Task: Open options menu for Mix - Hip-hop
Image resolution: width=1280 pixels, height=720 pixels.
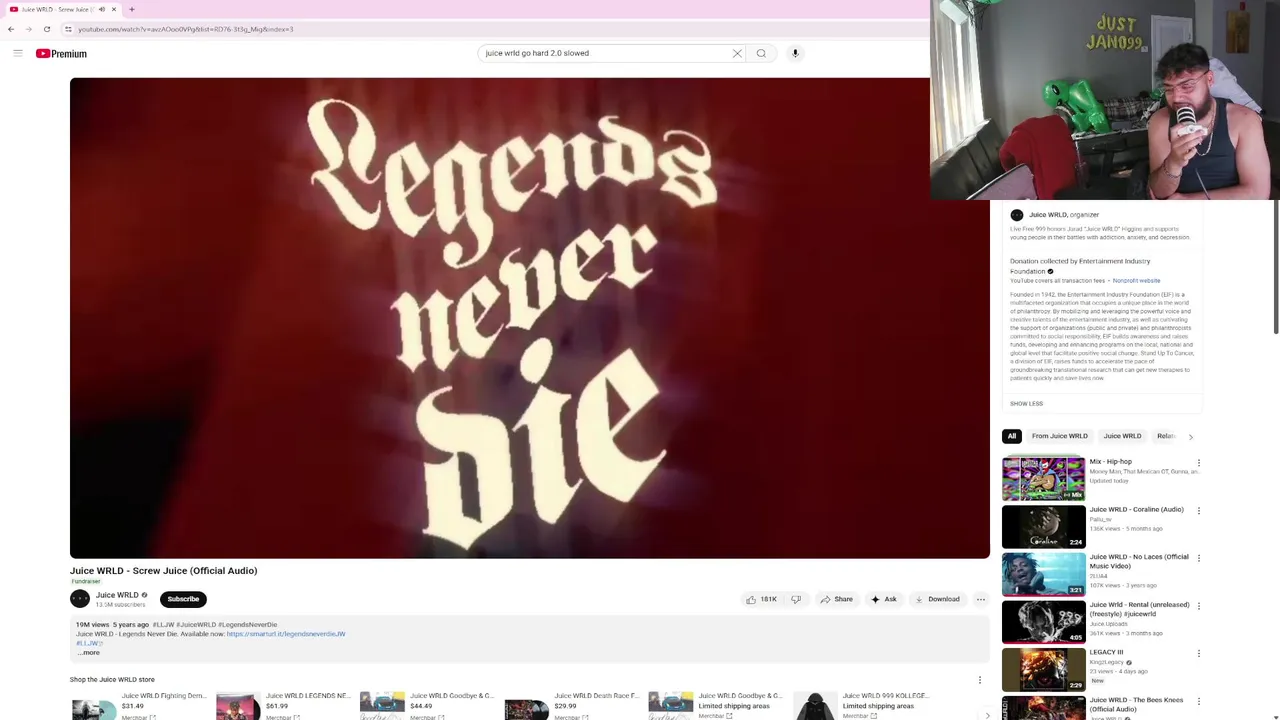Action: point(1199,463)
